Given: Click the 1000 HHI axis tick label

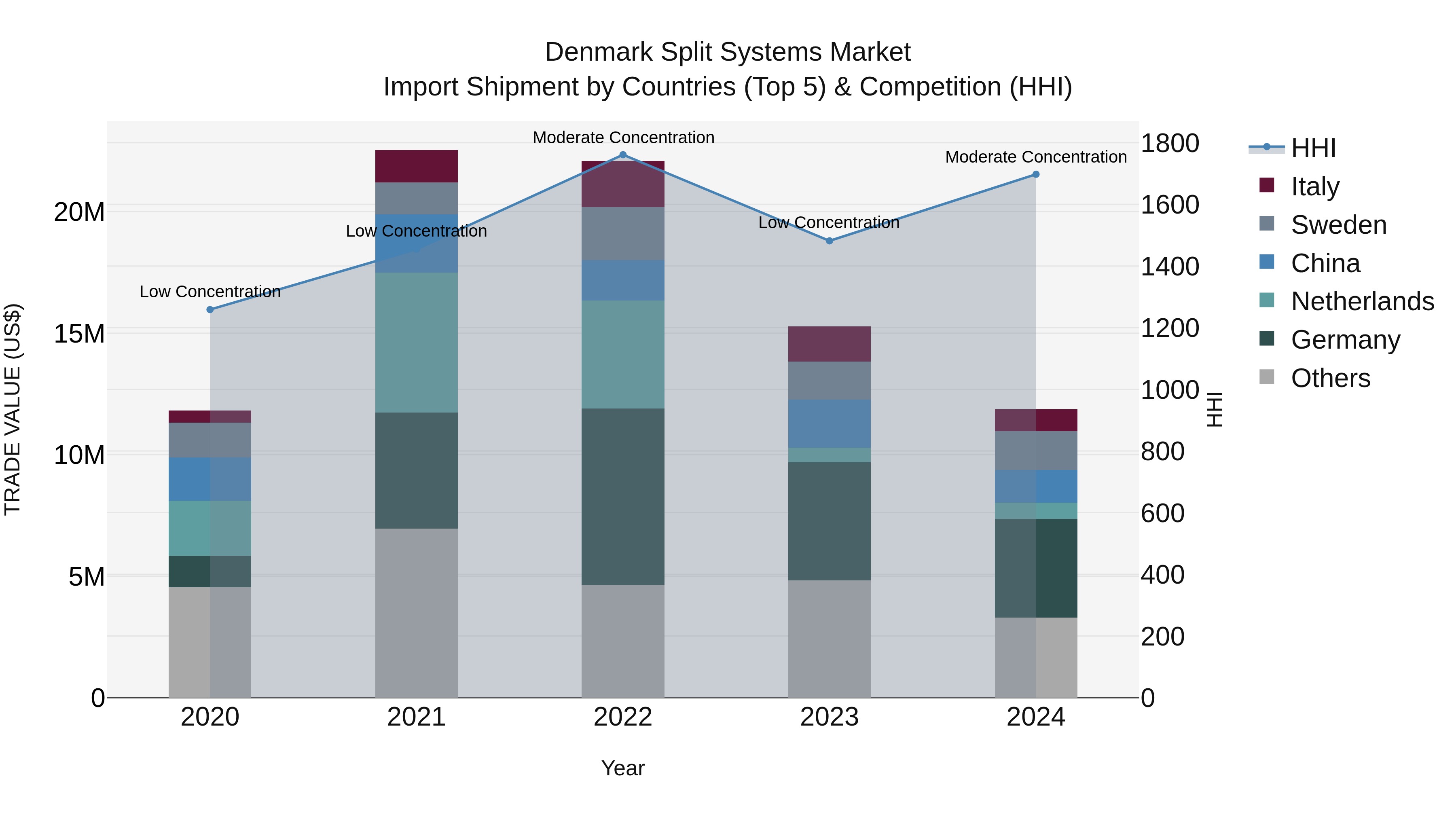Looking at the screenshot, I should 1170,390.
